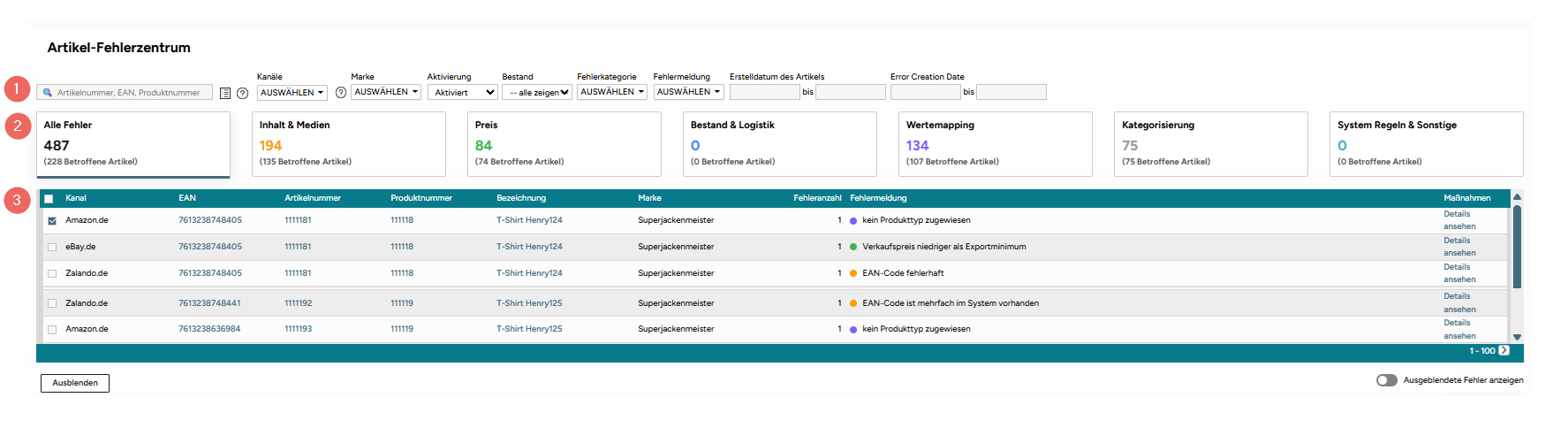1568x428 pixels.
Task: Open the Bestand alle zeigen dropdown
Action: tap(537, 92)
